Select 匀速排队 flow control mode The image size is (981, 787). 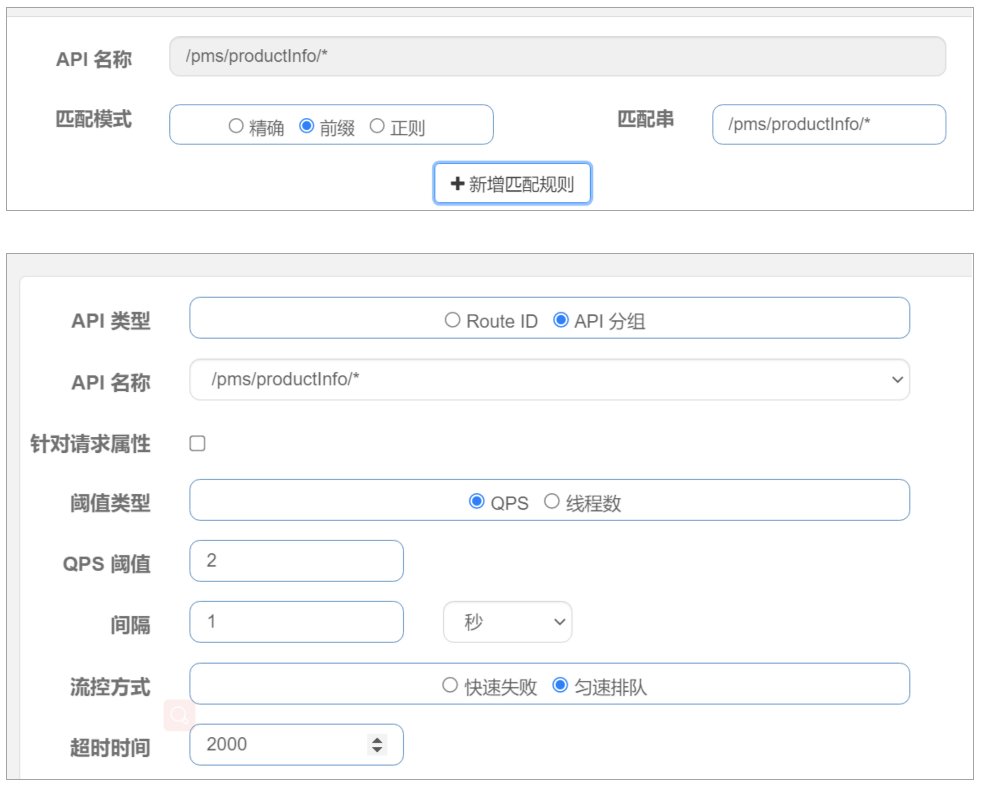560,685
